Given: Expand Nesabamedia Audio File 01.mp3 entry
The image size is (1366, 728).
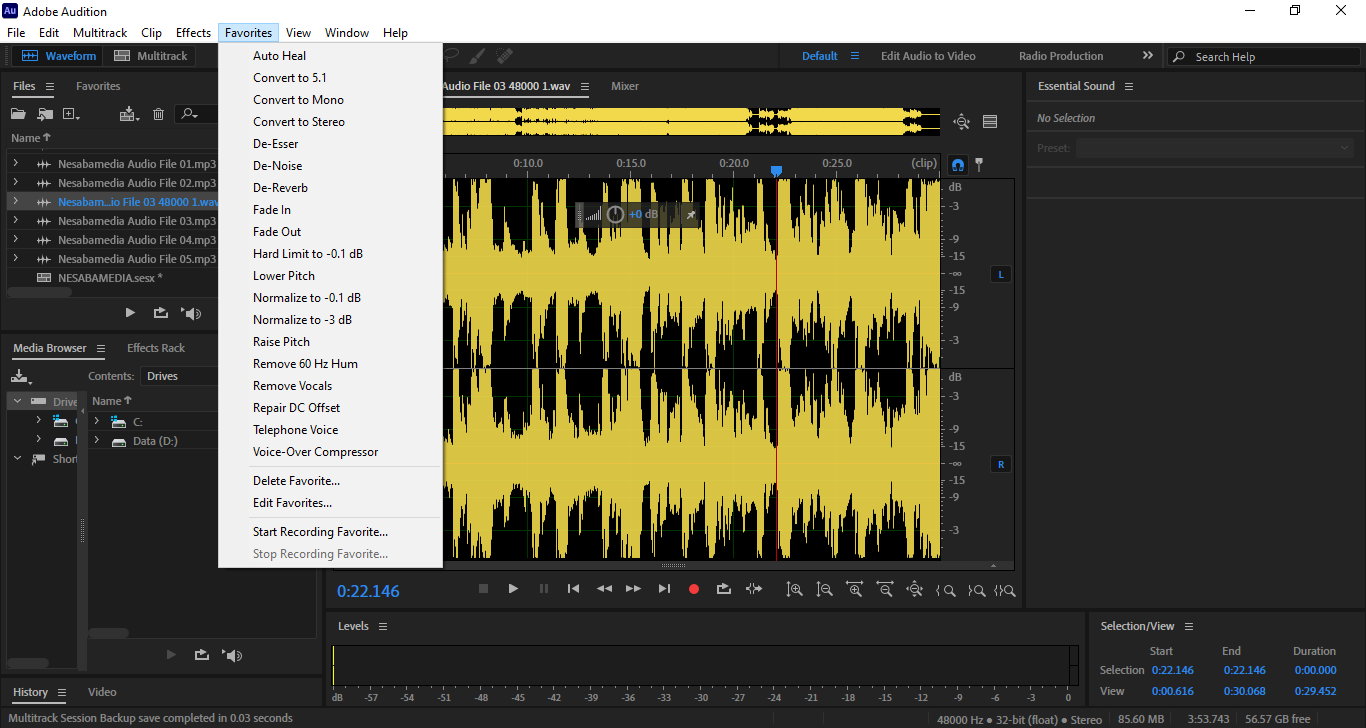Looking at the screenshot, I should (x=15, y=164).
